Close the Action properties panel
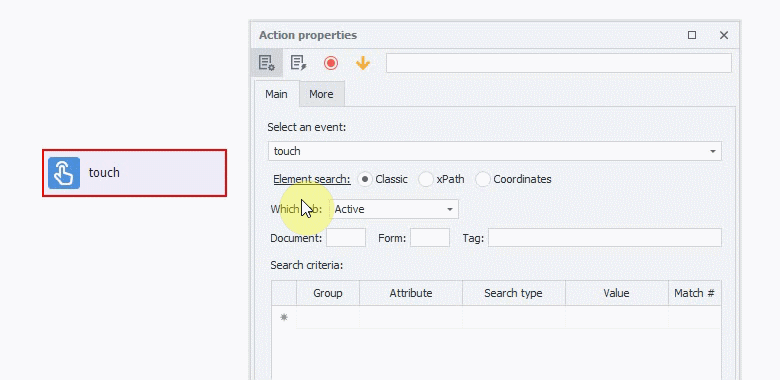Viewport: 780px width, 380px height. [x=724, y=35]
